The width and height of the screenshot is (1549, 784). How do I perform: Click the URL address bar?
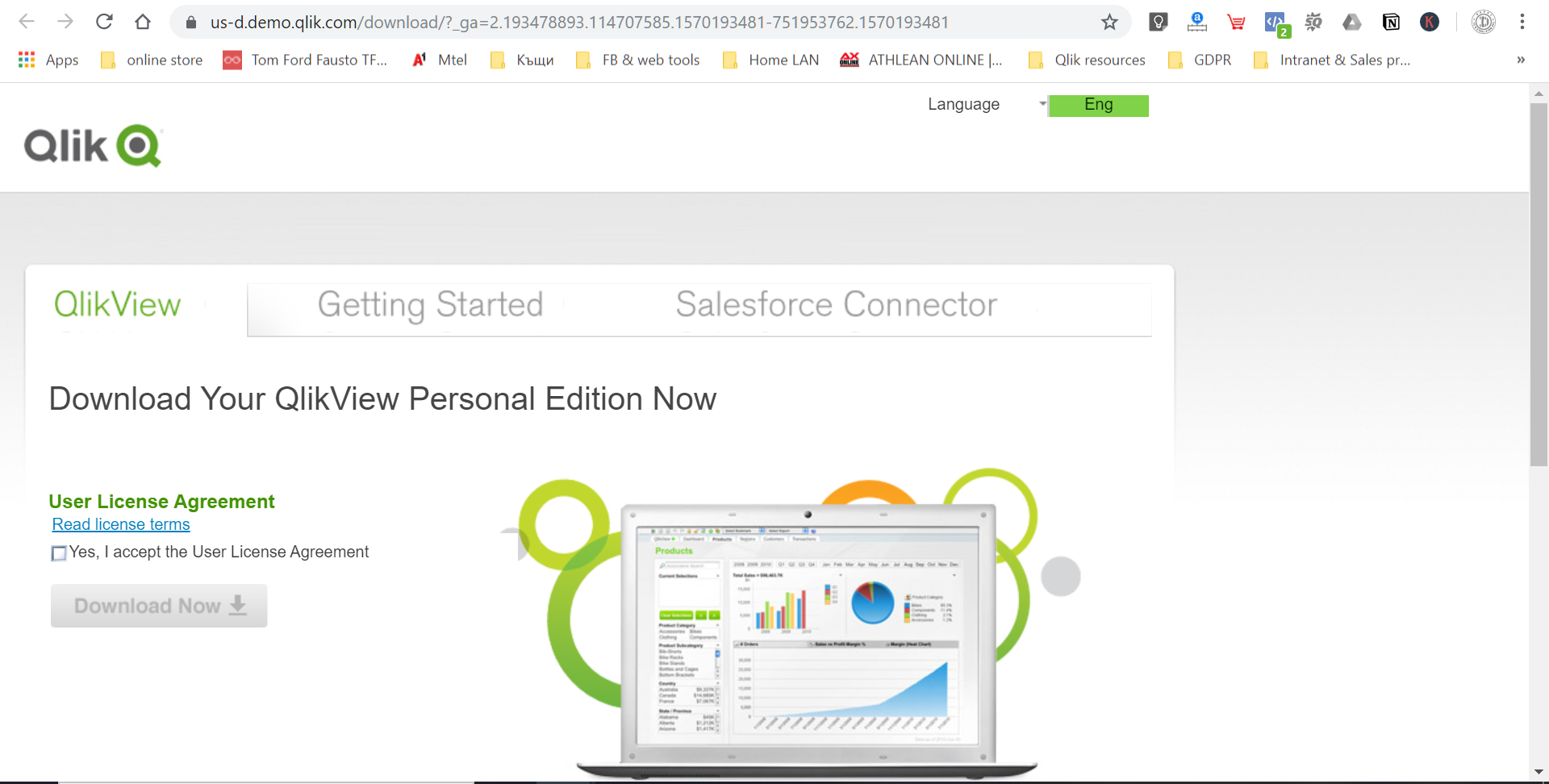click(578, 22)
